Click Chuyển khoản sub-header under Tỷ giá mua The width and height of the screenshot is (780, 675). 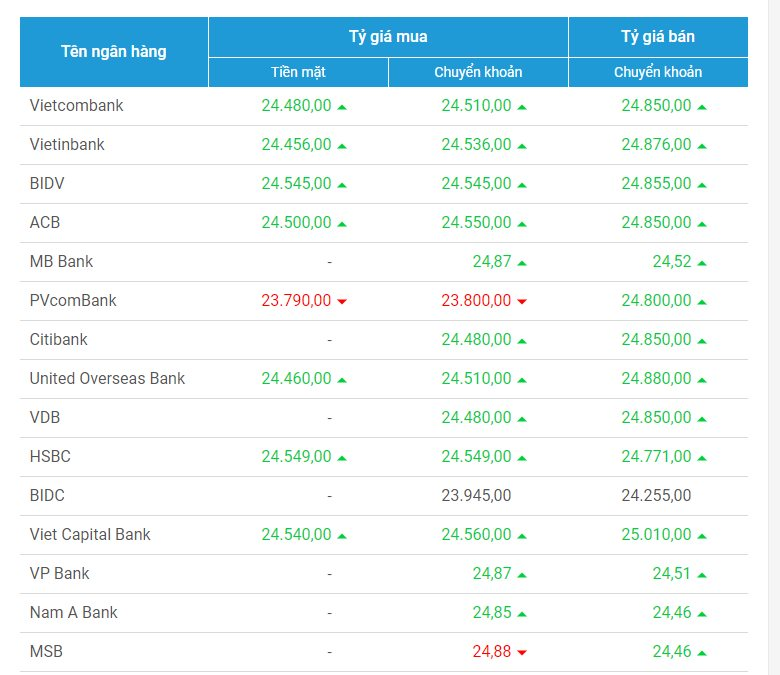coord(478,72)
